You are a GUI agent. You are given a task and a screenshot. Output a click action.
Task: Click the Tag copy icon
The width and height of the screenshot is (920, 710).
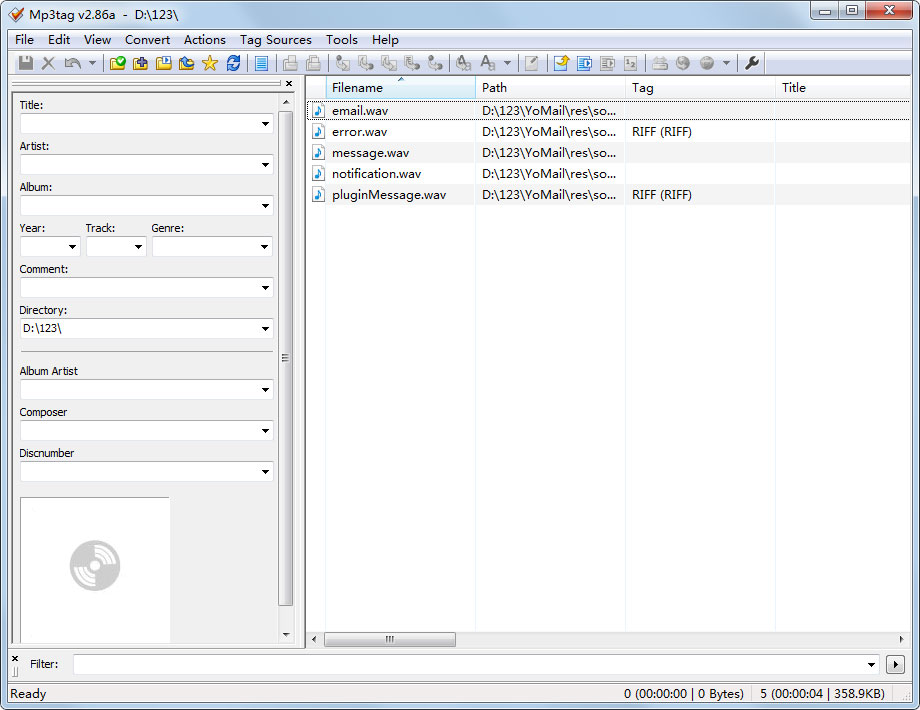click(290, 63)
